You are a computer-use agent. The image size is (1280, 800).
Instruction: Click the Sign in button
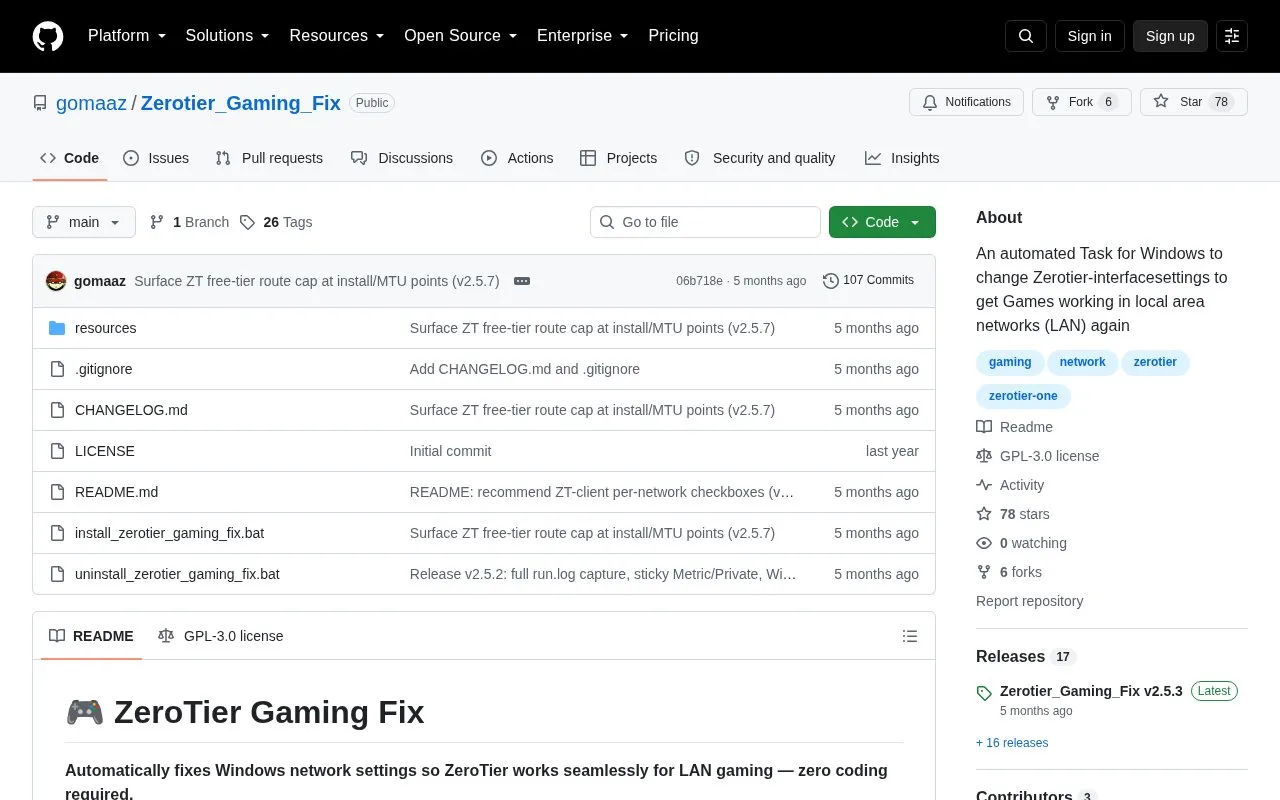tap(1090, 36)
